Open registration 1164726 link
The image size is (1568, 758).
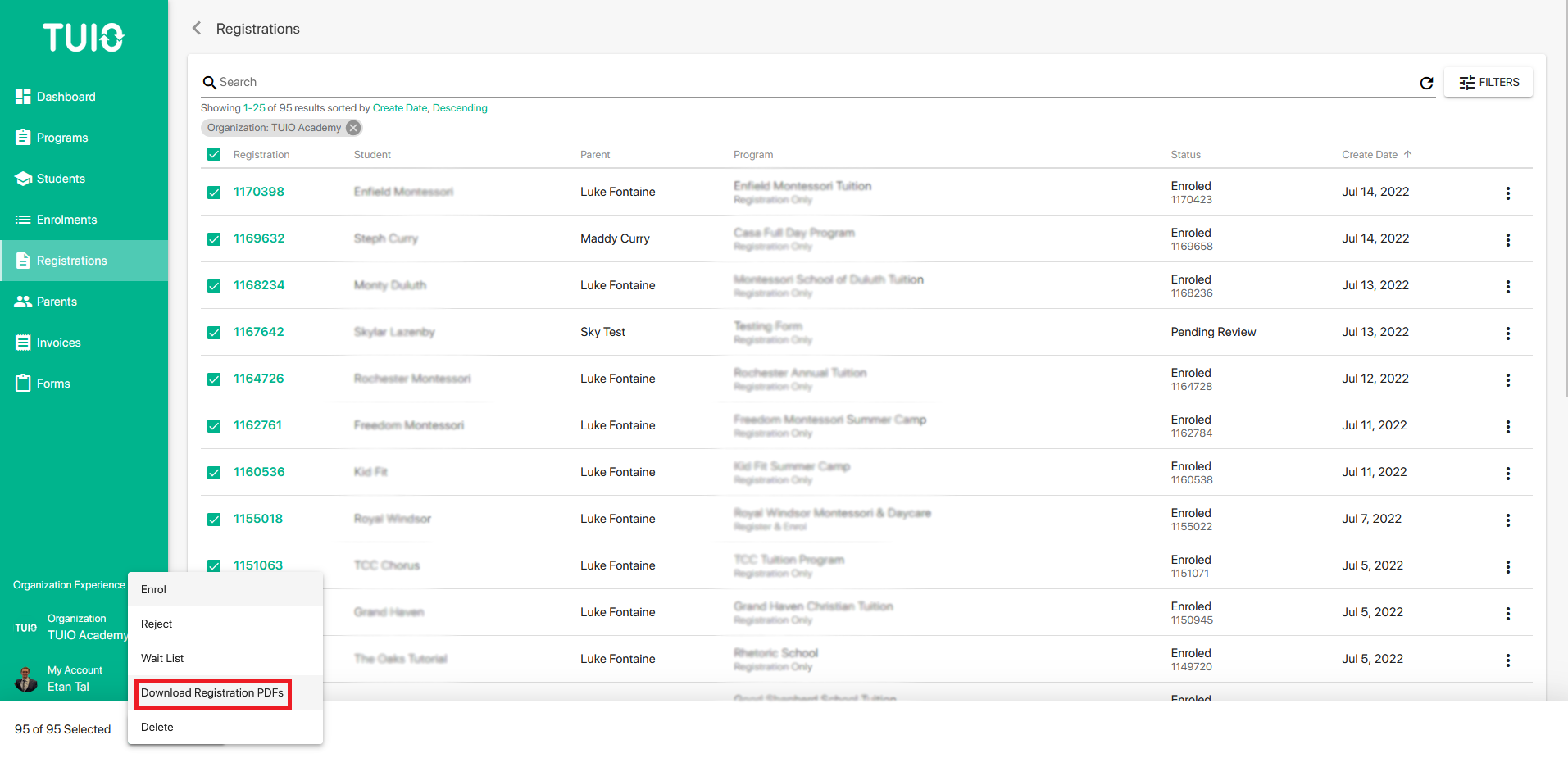pyautogui.click(x=259, y=379)
